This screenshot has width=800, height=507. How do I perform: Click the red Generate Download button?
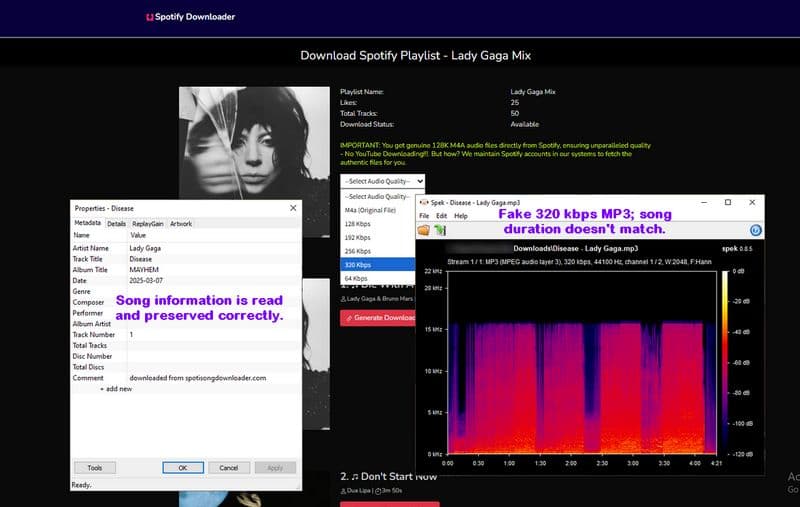pyautogui.click(x=378, y=318)
